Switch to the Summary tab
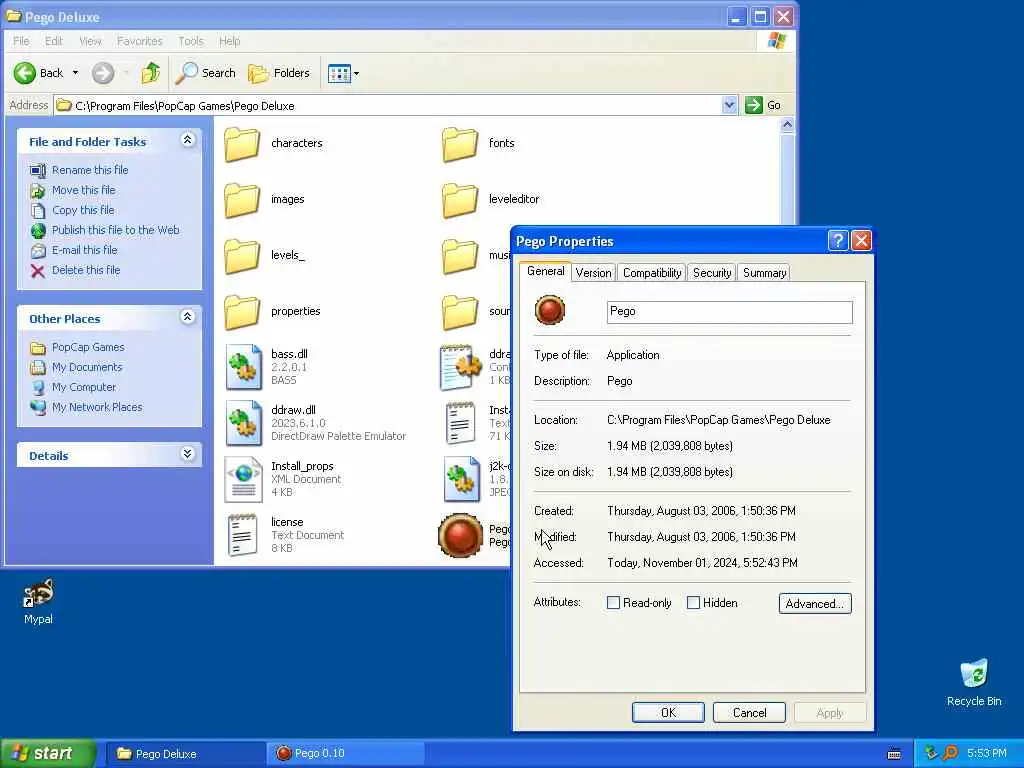 coord(764,273)
